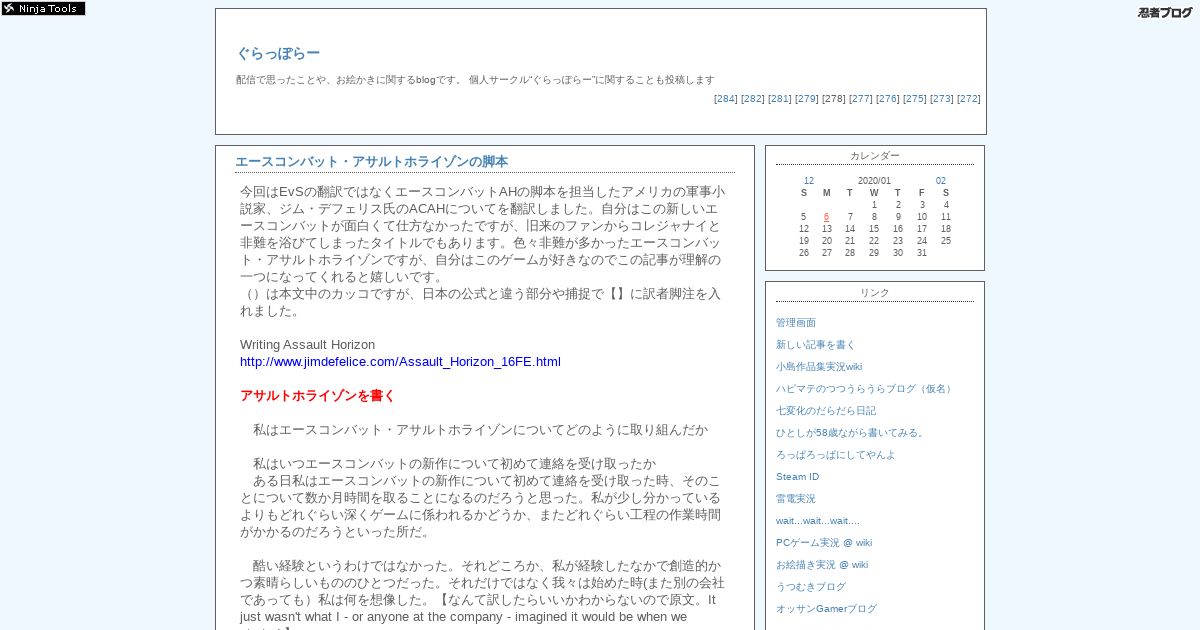Open calendar date 6 entry

click(827, 217)
